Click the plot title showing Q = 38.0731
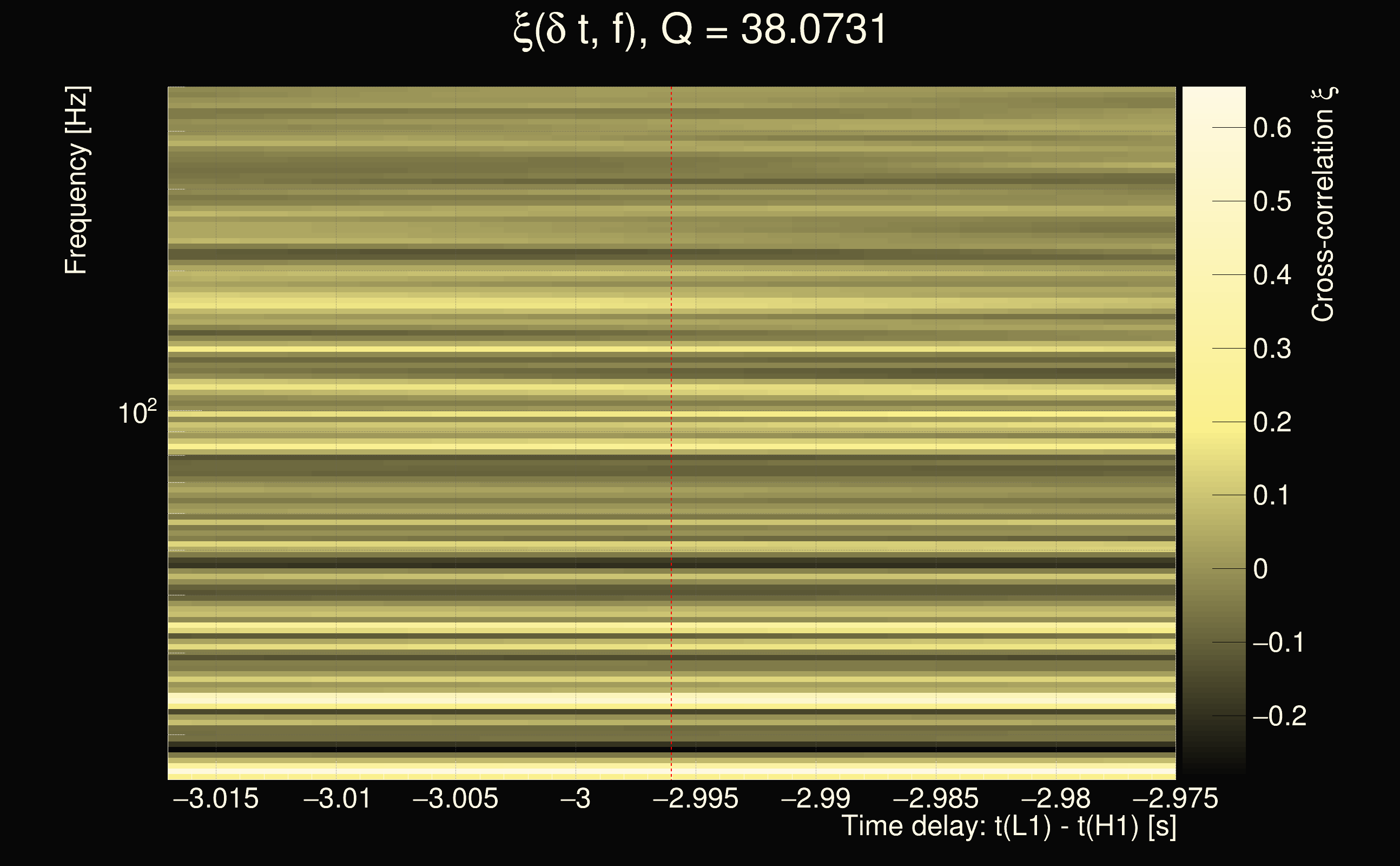Screen dimensions: 1400x866 click(699, 30)
